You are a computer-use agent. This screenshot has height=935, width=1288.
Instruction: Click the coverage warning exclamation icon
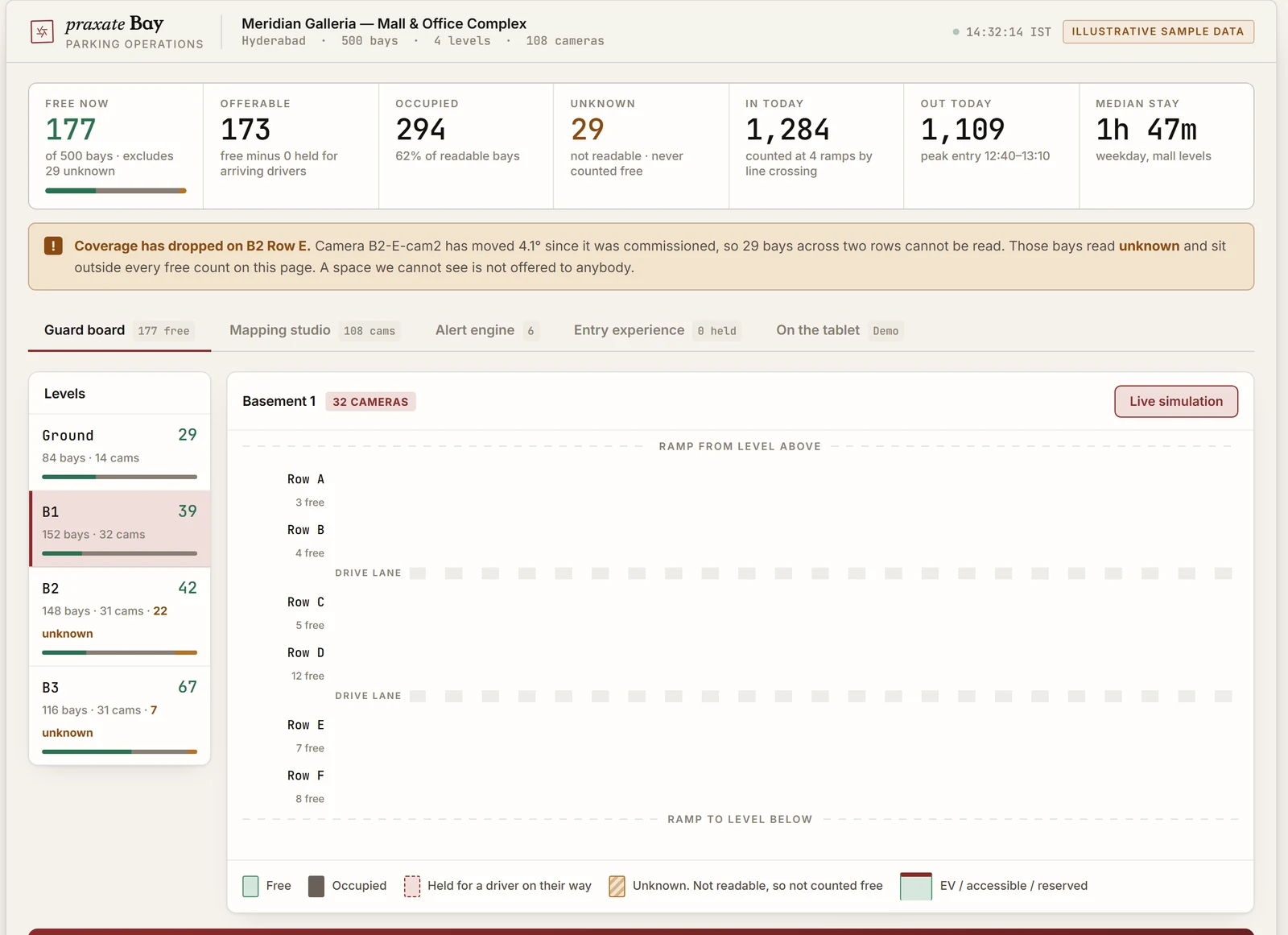coord(53,246)
